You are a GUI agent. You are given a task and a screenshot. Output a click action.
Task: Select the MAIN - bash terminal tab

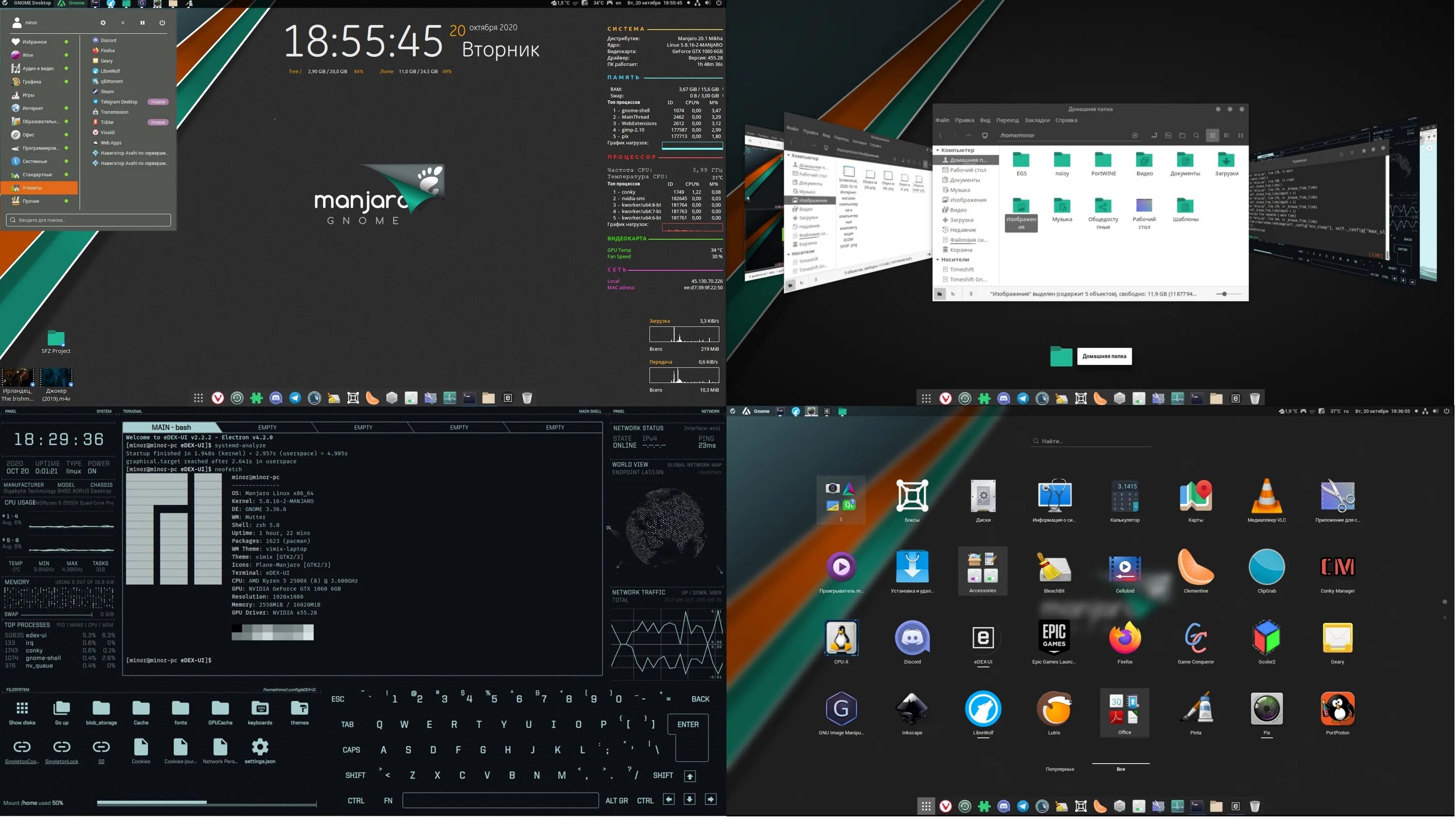(171, 428)
